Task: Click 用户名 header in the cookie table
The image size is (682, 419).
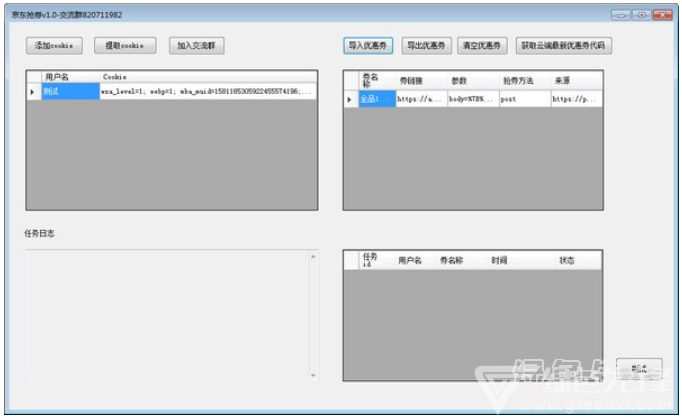Action: (70, 77)
